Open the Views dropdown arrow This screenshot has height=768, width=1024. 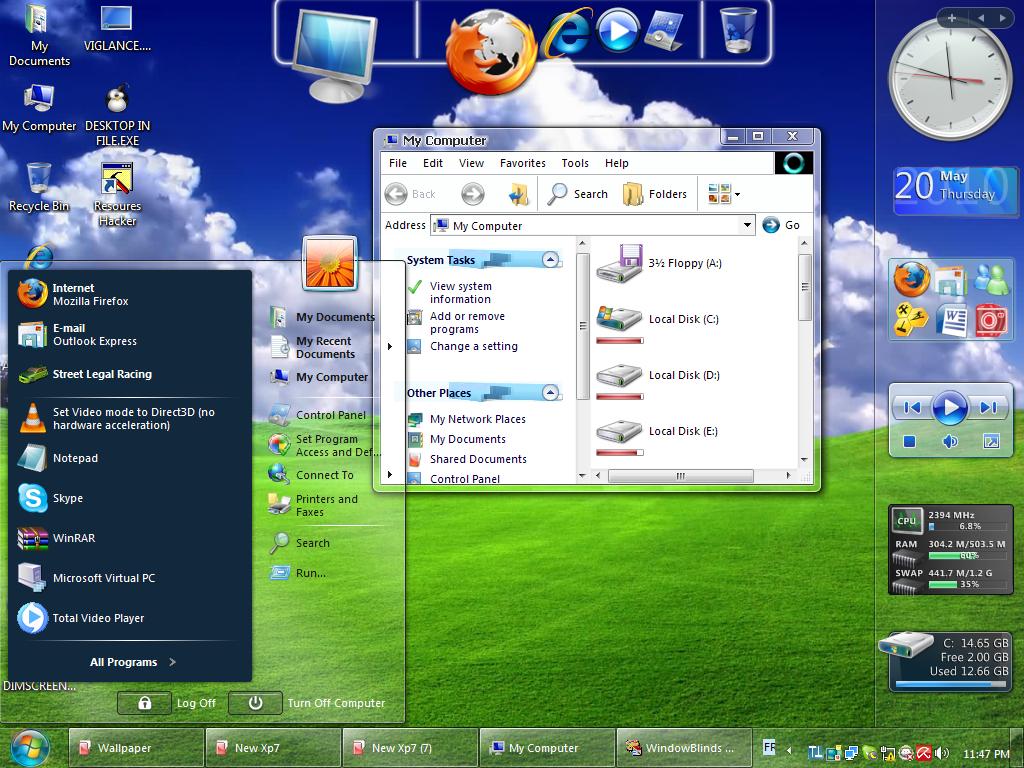[x=737, y=195]
